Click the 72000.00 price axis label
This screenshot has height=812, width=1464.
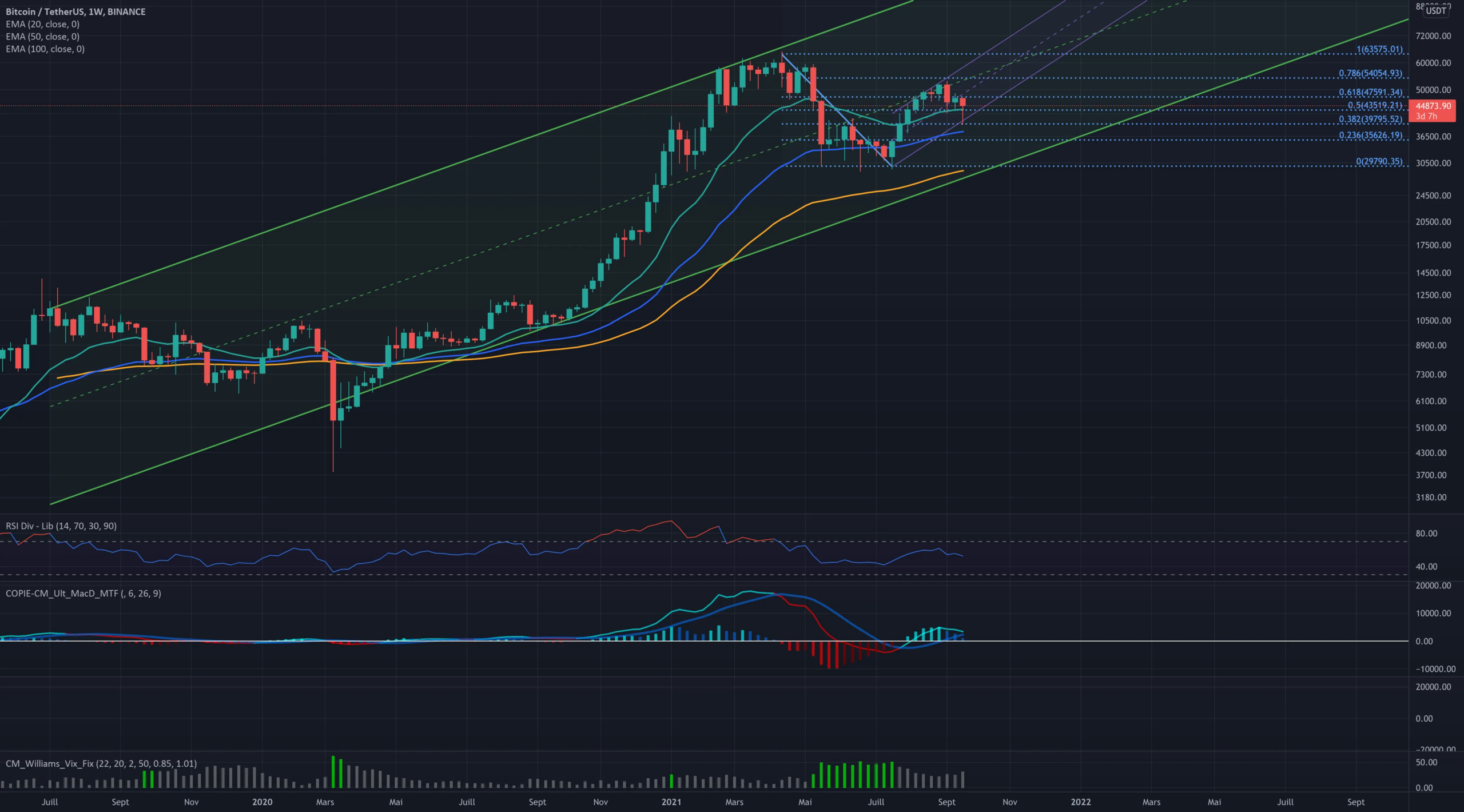[x=1433, y=36]
